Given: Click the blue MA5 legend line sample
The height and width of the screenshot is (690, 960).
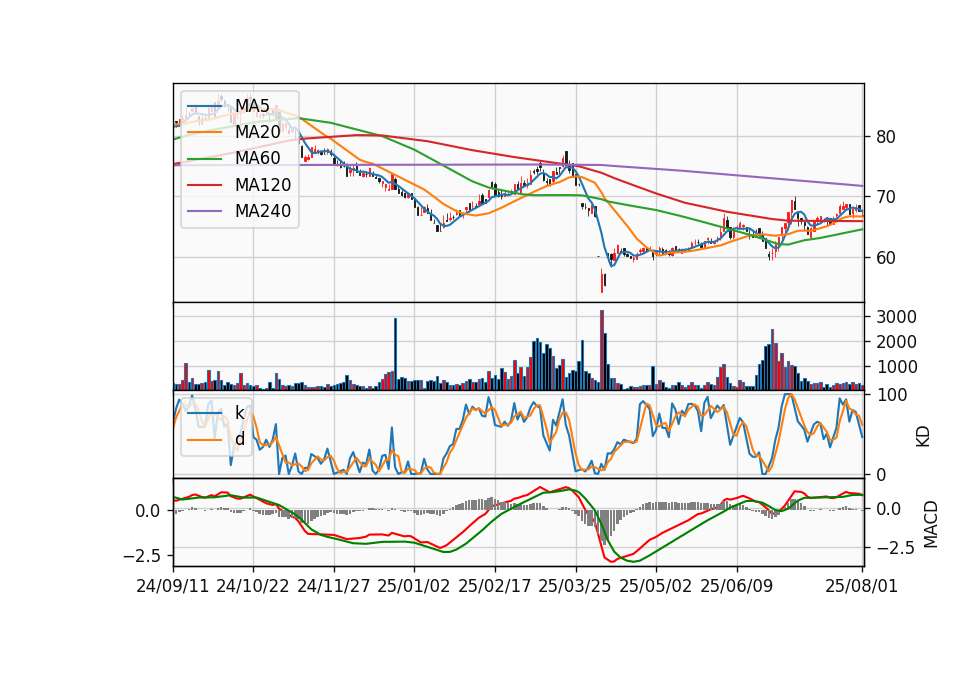Looking at the screenshot, I should coord(204,106).
